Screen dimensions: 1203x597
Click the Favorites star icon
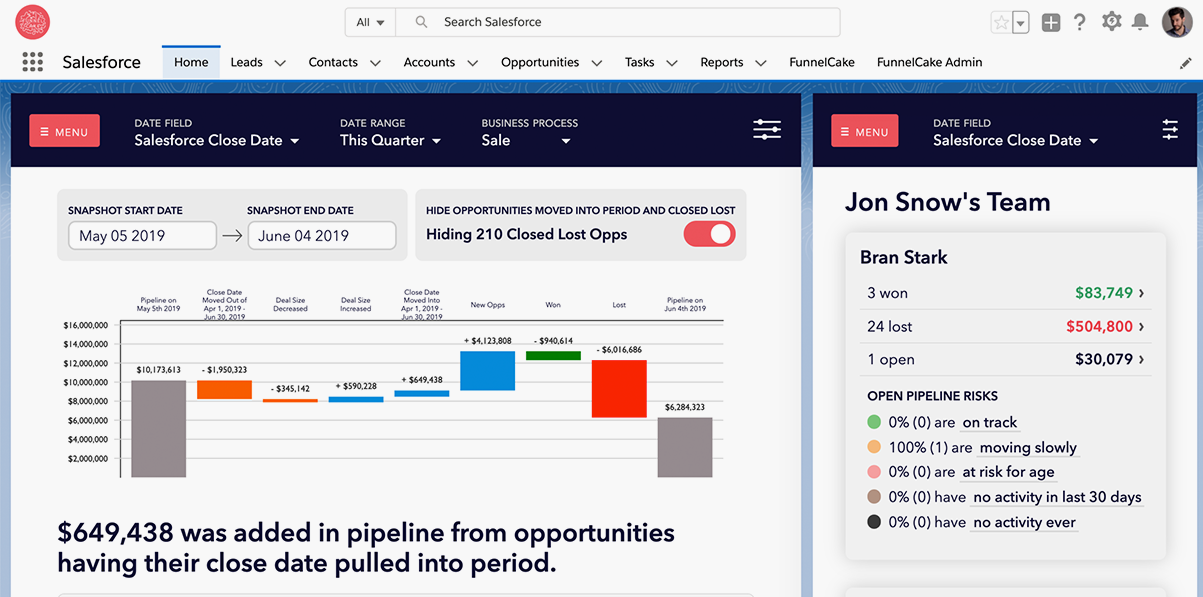click(1000, 22)
